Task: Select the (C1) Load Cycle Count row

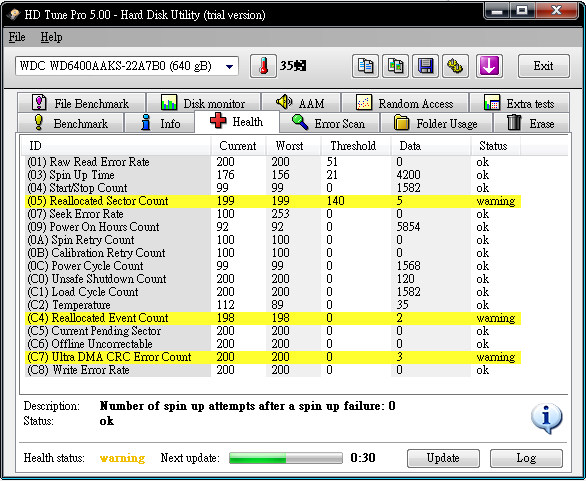Action: (x=273, y=292)
